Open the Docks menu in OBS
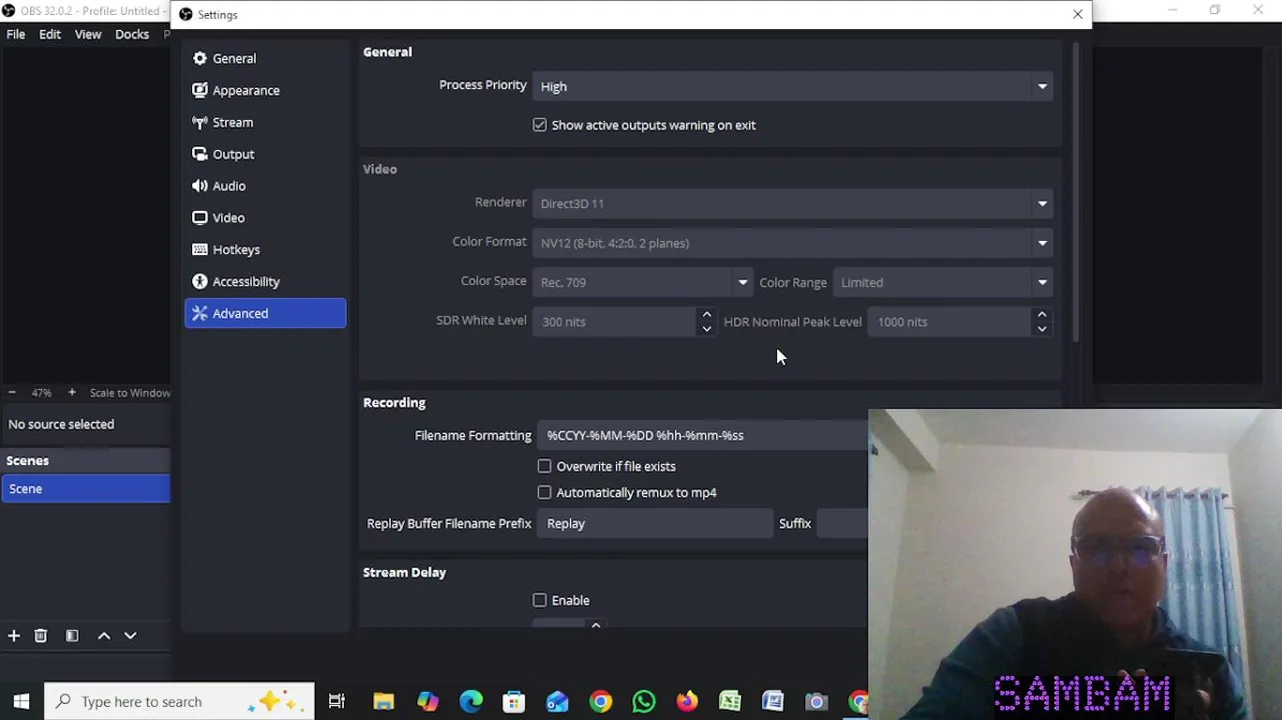Viewport: 1282px width, 720px height. [132, 34]
